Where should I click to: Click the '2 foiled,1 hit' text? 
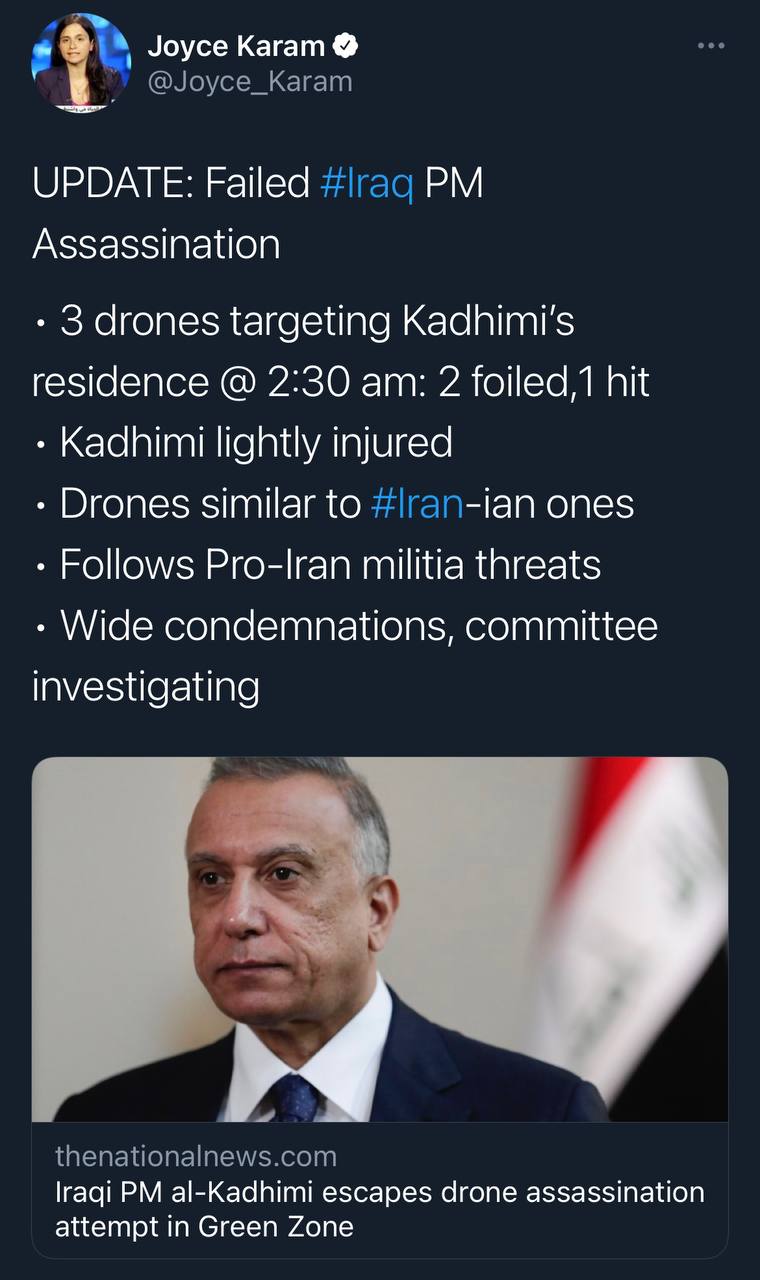tap(545, 382)
